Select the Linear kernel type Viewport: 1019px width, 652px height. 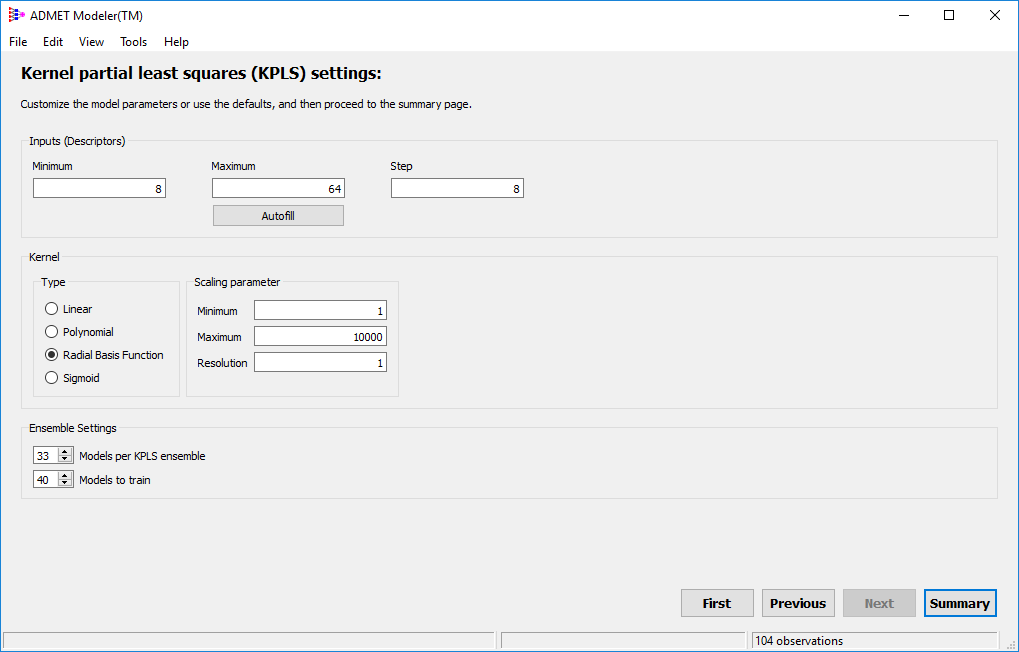(x=68, y=309)
